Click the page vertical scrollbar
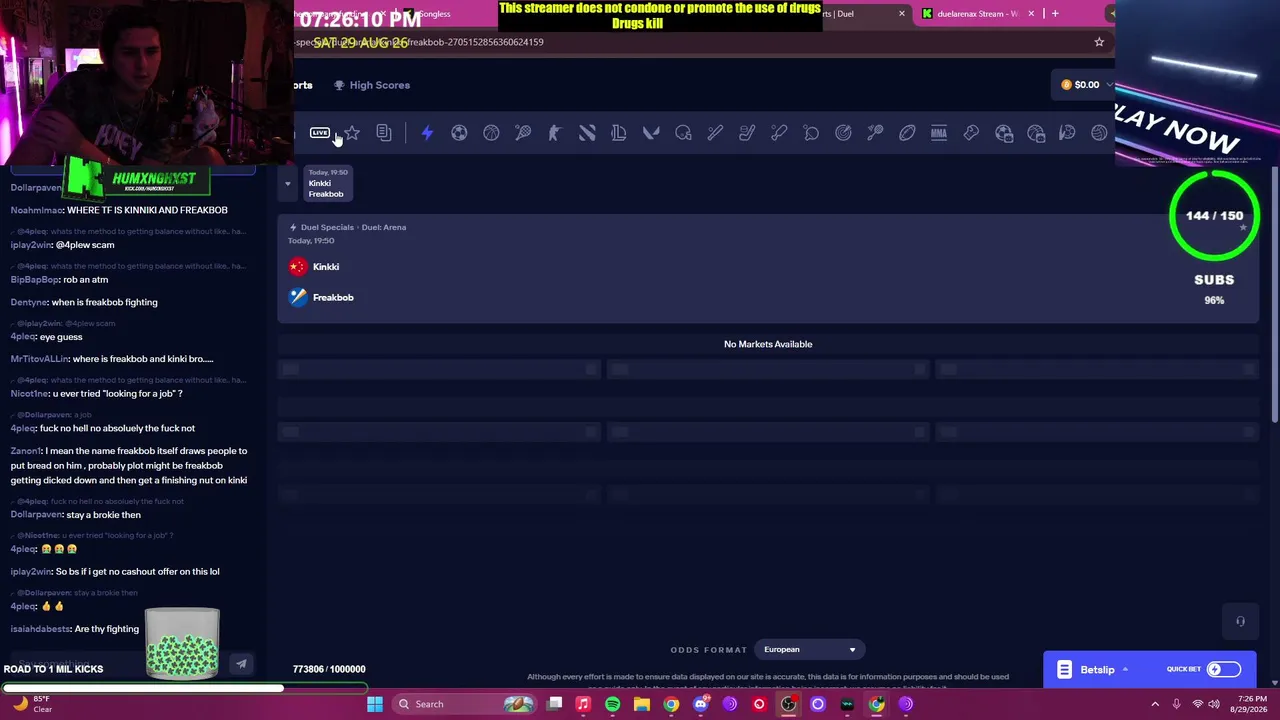This screenshot has width=1280, height=720. click(x=1273, y=295)
